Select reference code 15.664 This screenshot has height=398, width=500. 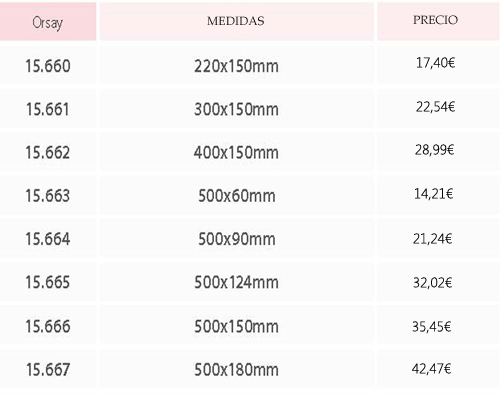[48, 239]
